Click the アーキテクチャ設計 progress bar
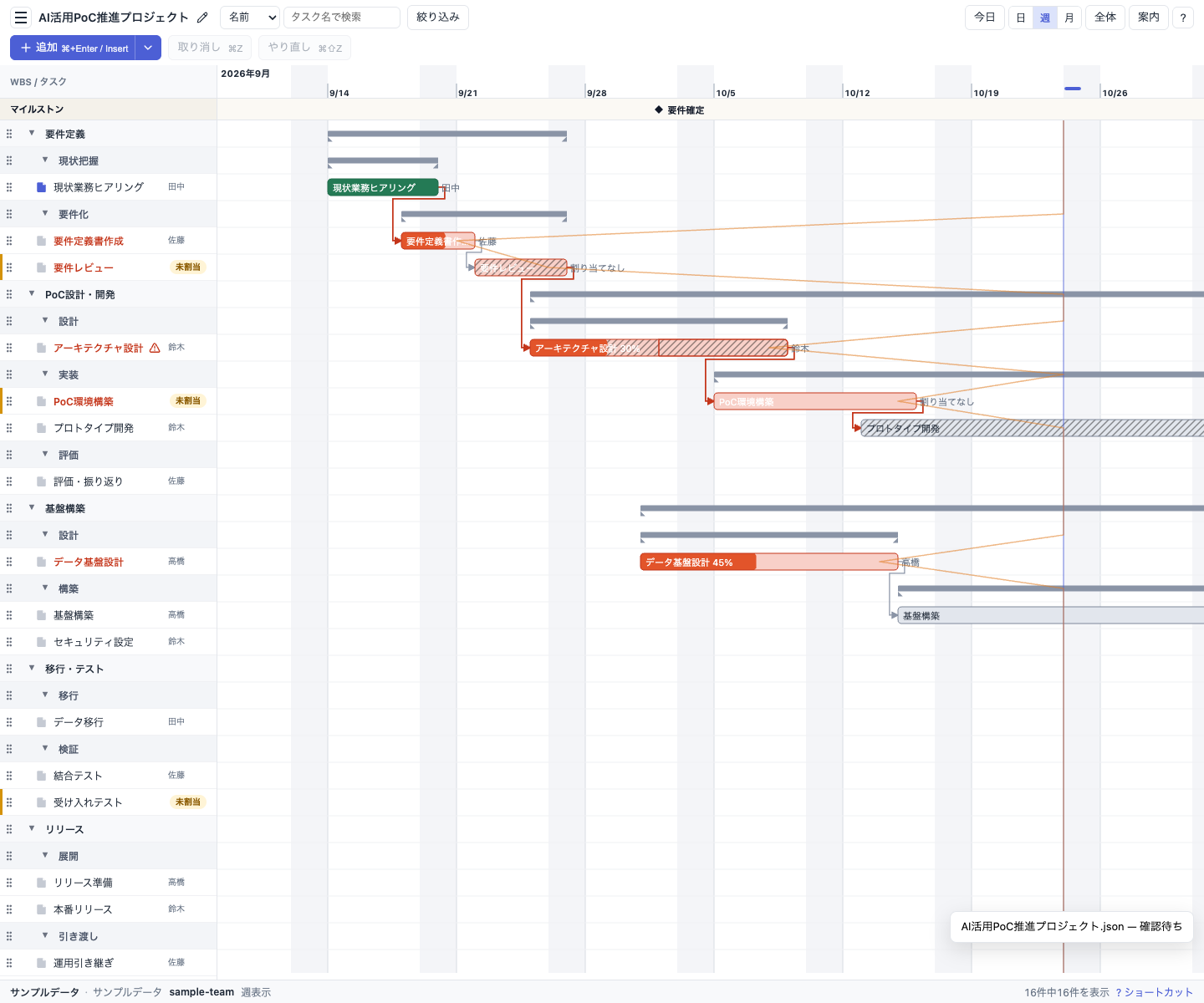Viewport: 1204px width, 1003px height. tap(659, 349)
